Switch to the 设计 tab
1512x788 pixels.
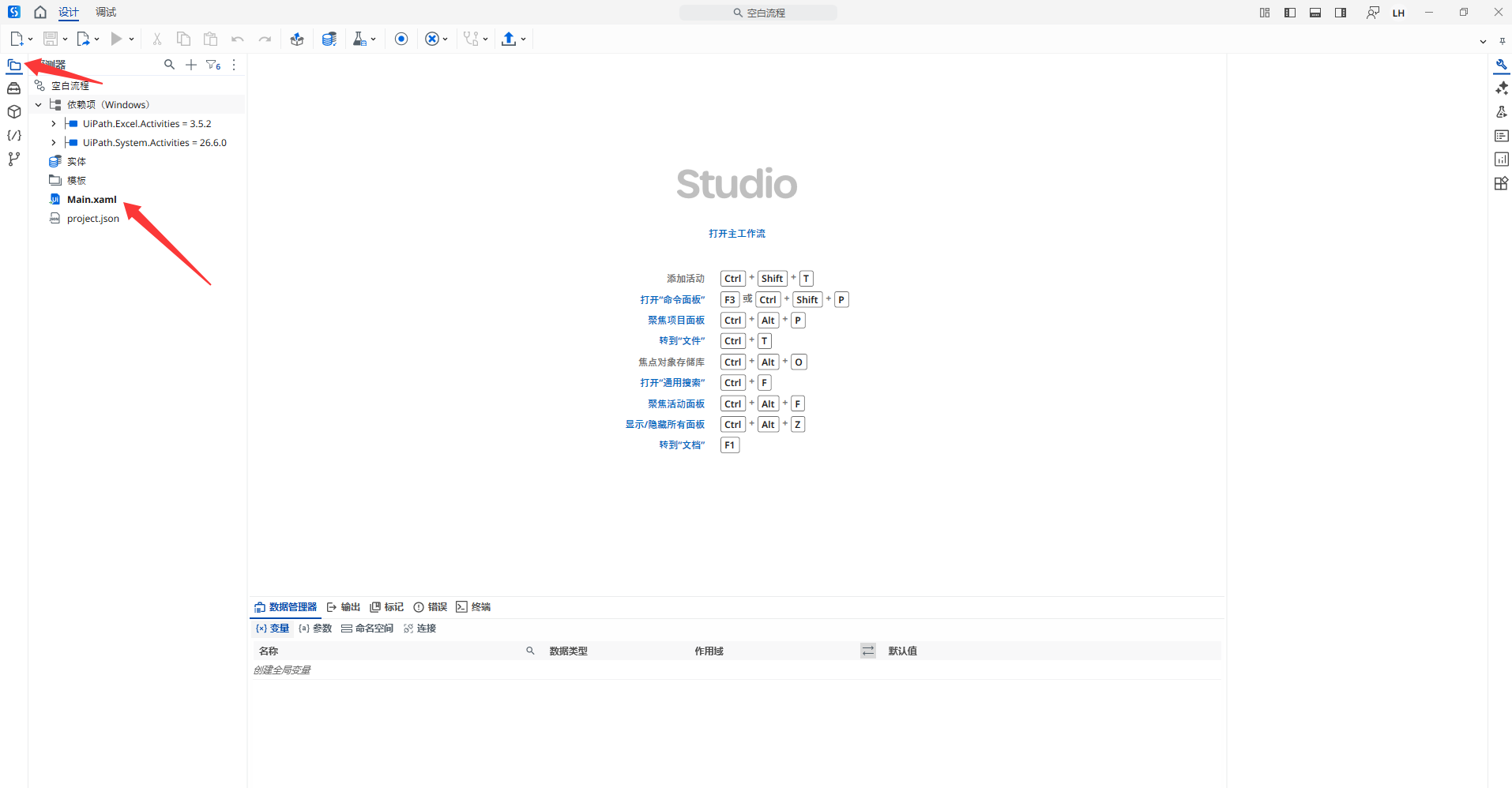(69, 12)
